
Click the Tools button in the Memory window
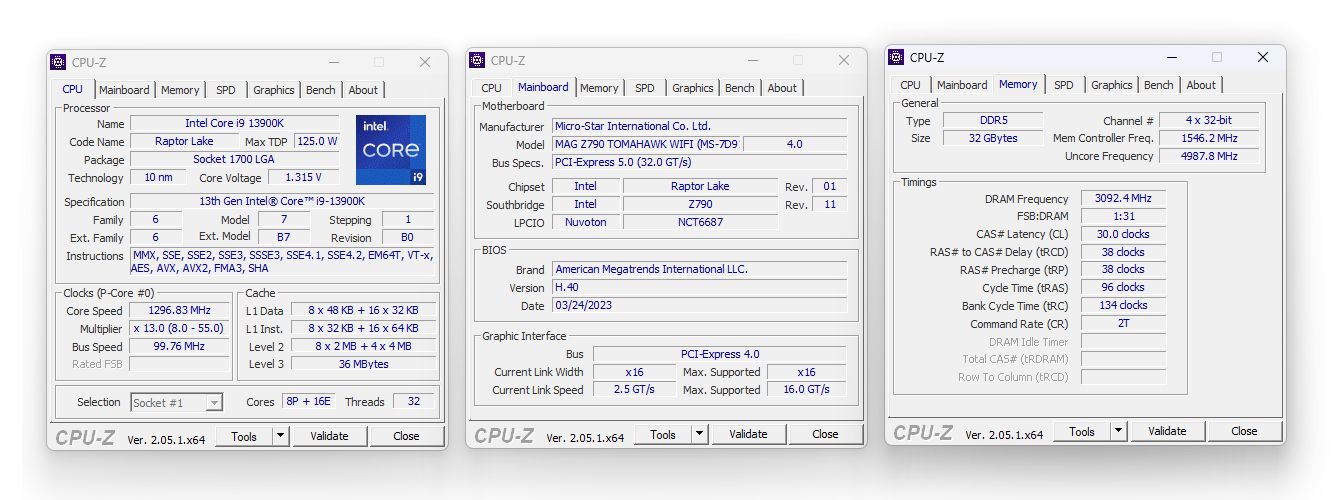[1082, 431]
